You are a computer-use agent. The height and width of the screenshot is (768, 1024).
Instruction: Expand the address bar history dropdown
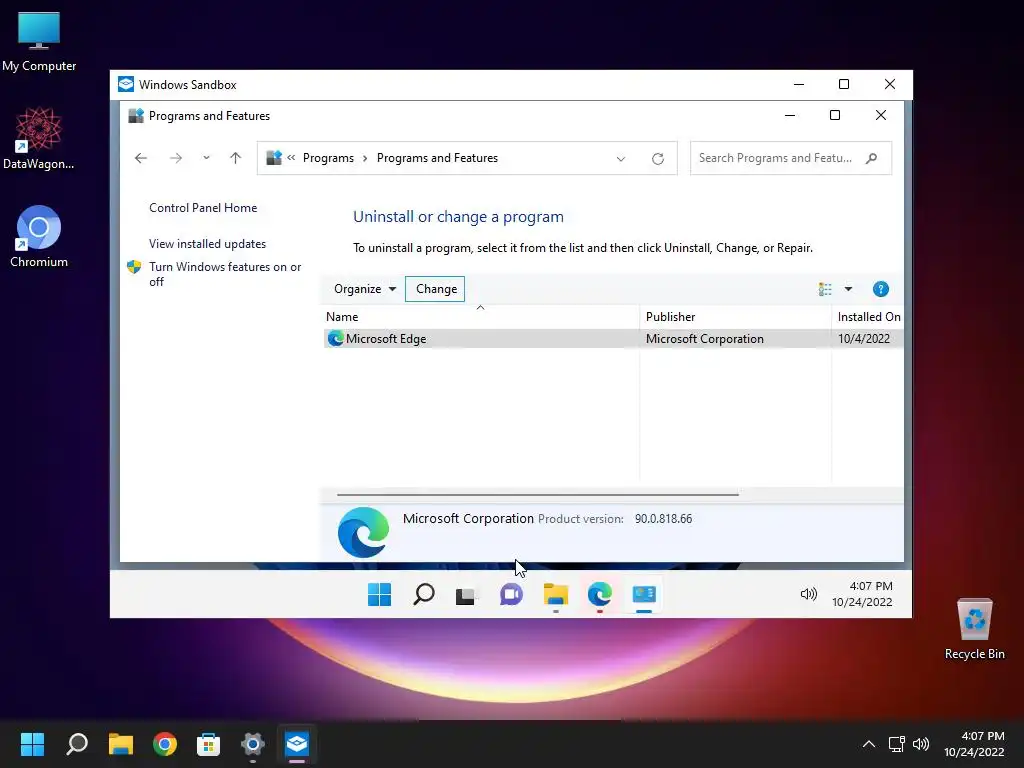[x=620, y=159]
